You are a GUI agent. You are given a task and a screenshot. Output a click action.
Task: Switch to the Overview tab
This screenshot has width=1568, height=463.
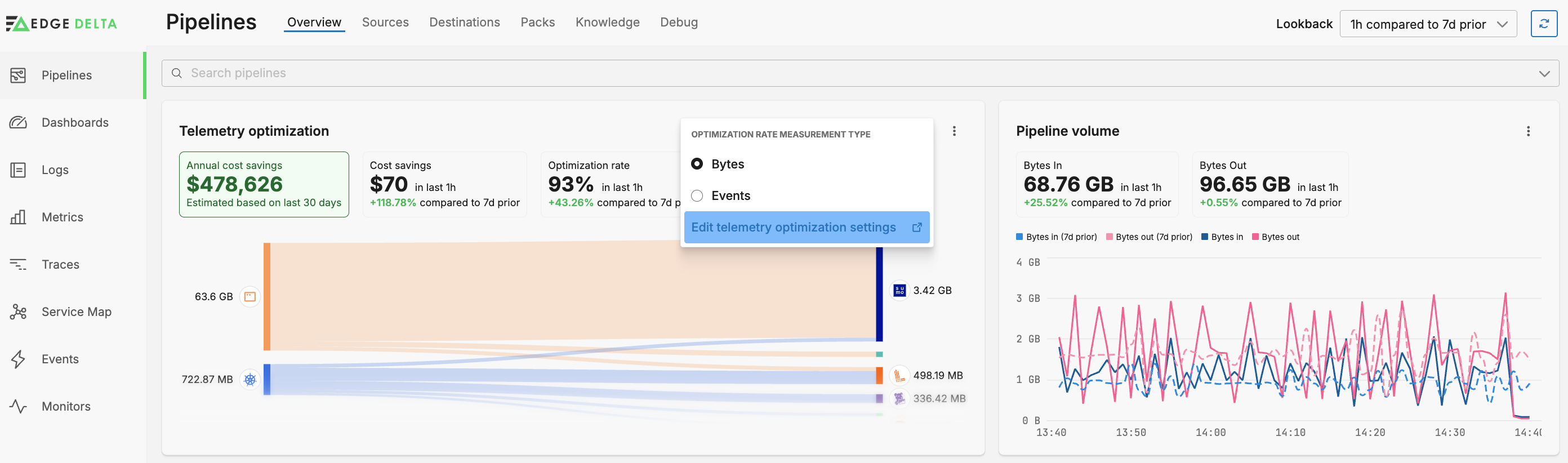(314, 23)
